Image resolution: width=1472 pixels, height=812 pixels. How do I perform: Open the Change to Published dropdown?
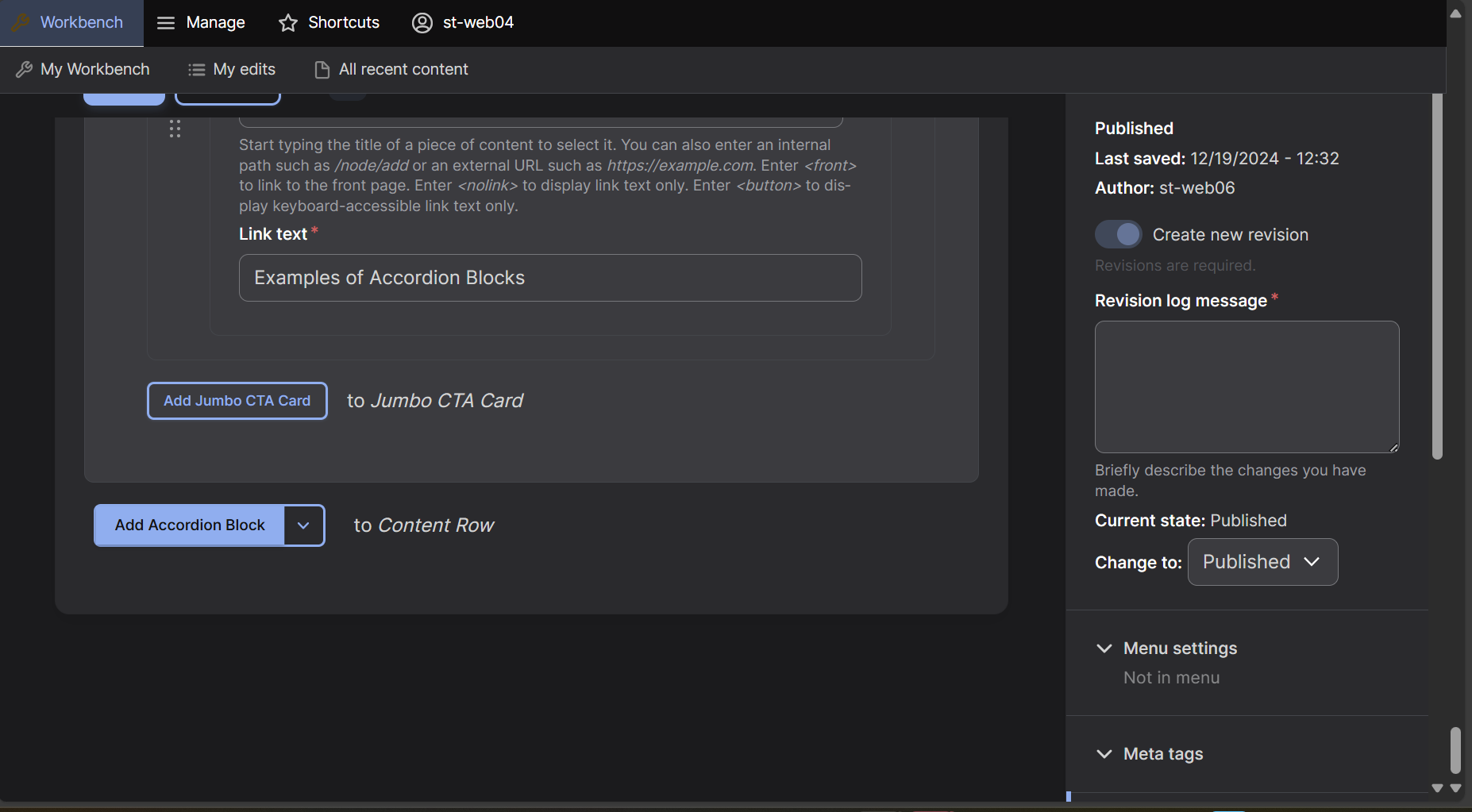pos(1262,562)
